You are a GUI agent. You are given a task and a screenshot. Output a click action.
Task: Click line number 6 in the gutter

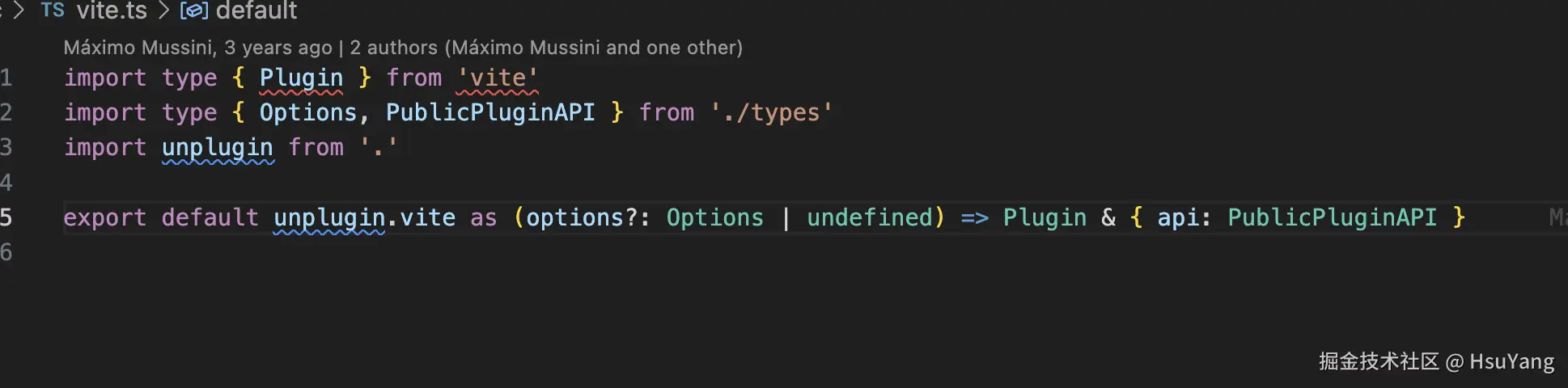click(6, 252)
